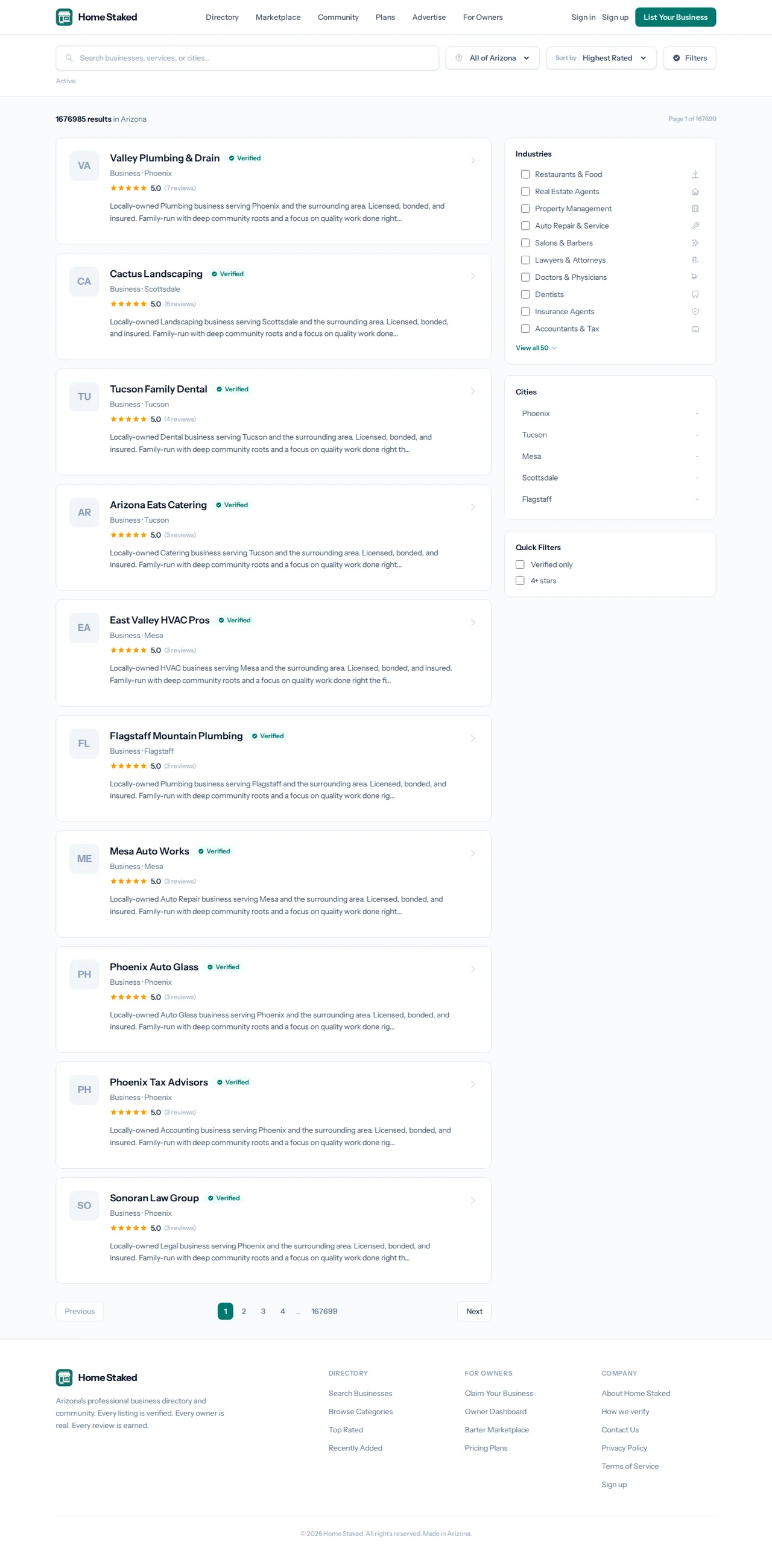The image size is (772, 1568).
Task: Tick the Dentists industry checkbox
Action: 525,295
